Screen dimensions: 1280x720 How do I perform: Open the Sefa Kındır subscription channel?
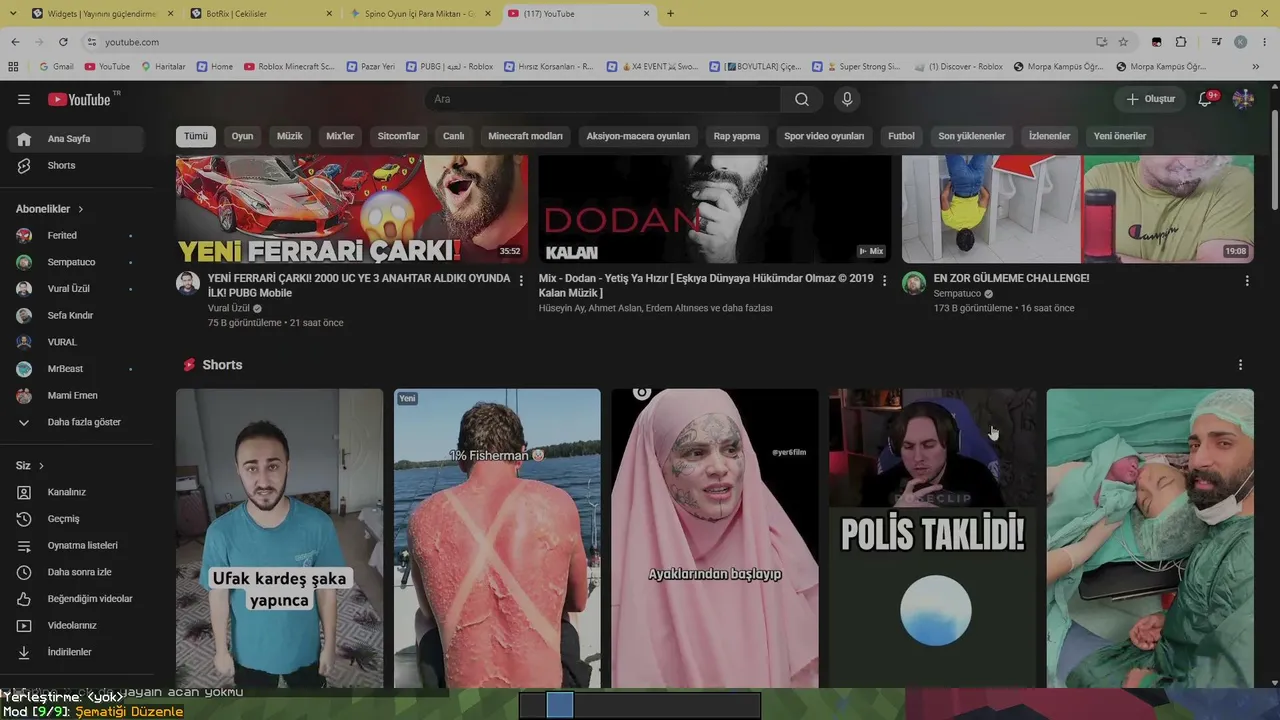76,316
